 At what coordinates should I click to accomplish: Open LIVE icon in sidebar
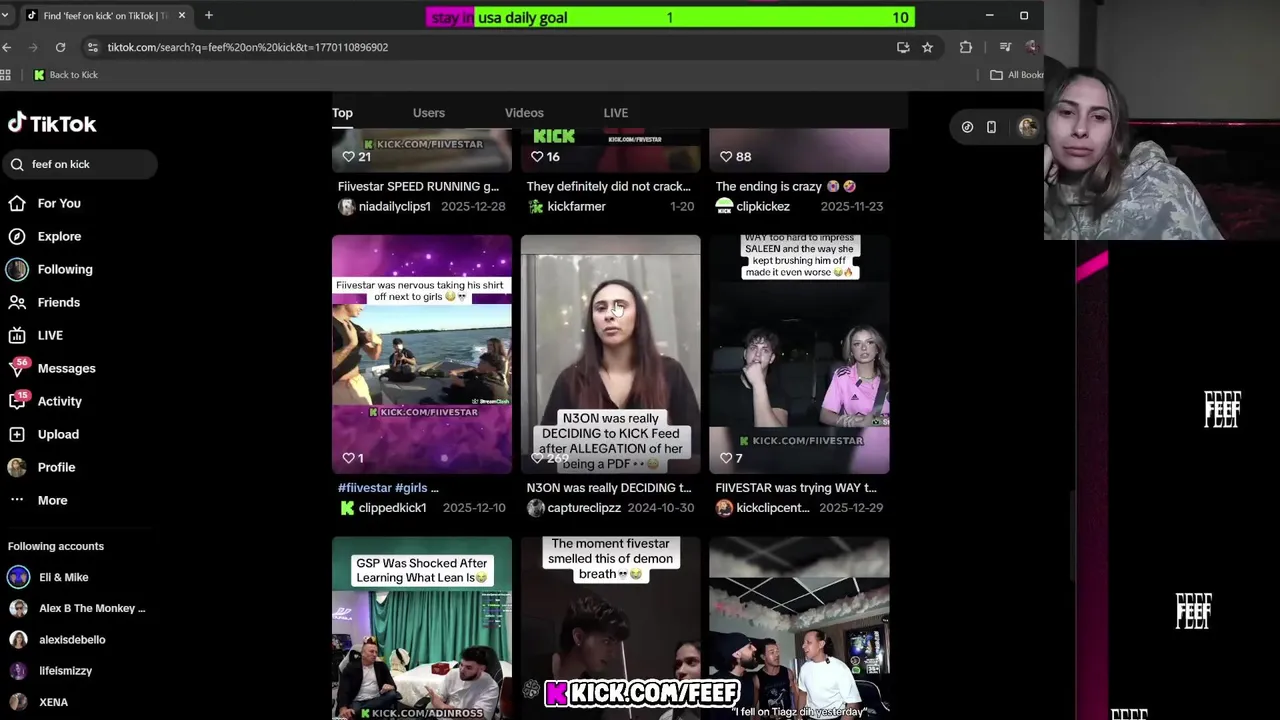coord(17,335)
